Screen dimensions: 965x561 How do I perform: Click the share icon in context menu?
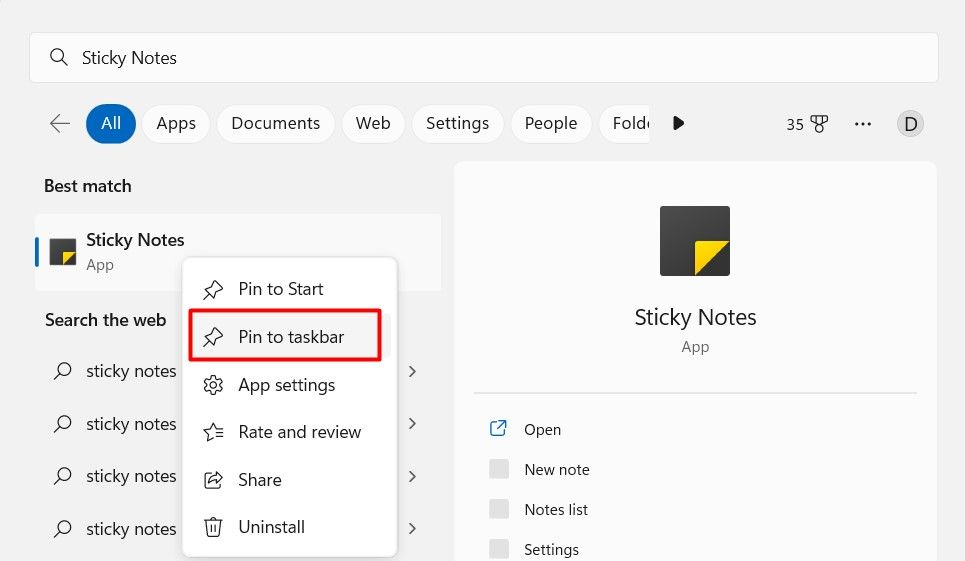213,480
